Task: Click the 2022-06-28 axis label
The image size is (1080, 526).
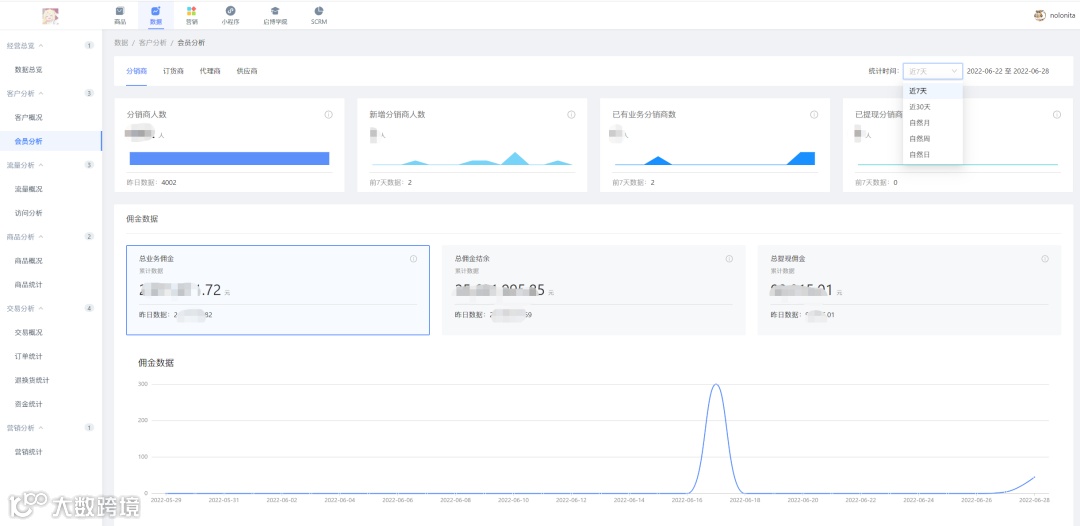Action: click(x=1035, y=501)
